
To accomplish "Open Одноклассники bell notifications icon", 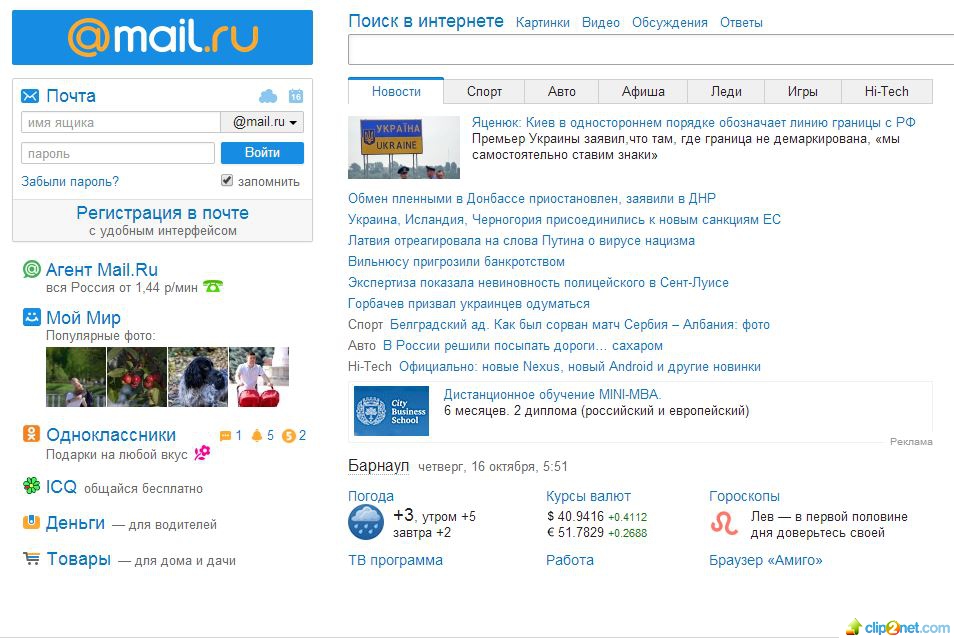I will click(257, 435).
